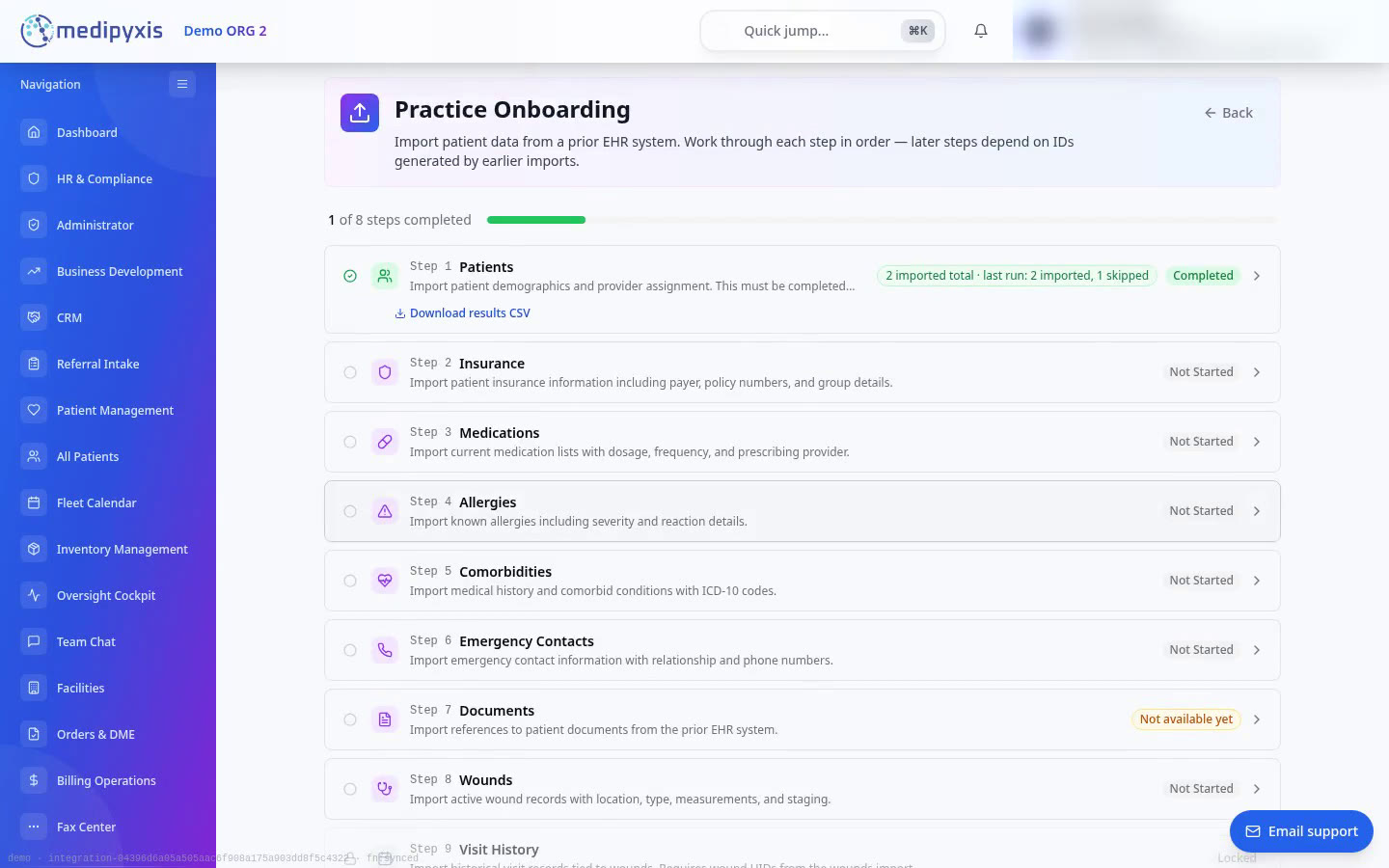1389x868 pixels.
Task: Click Orders & DME document icon
Action: pos(34,734)
